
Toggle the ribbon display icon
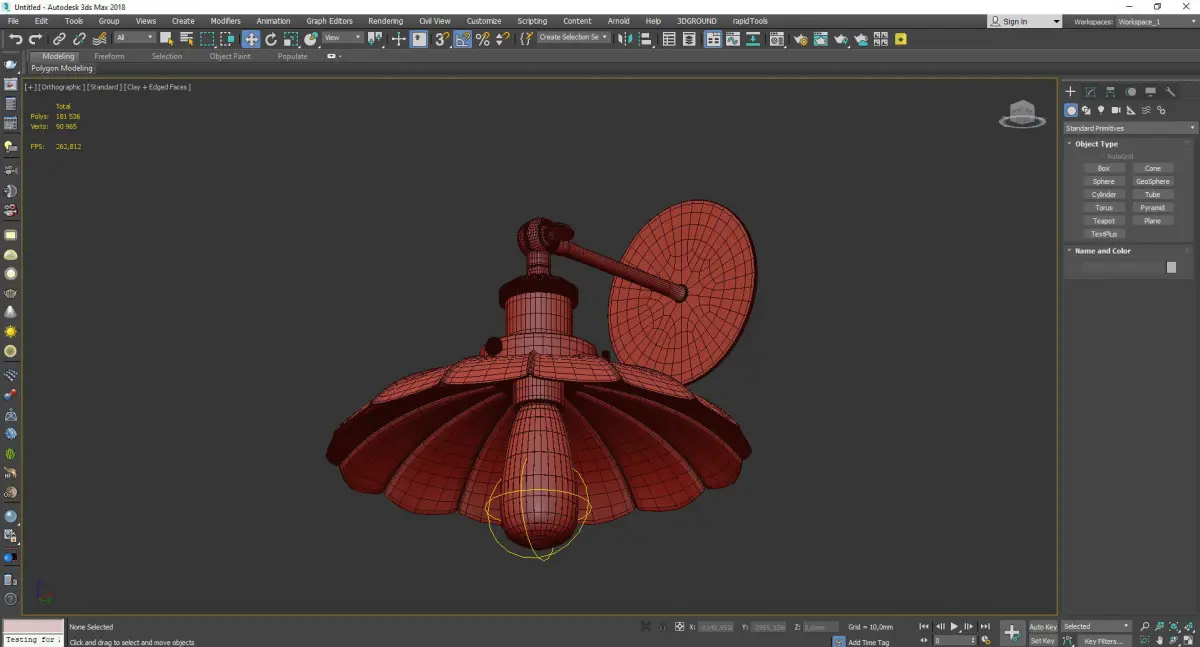(x=714, y=39)
